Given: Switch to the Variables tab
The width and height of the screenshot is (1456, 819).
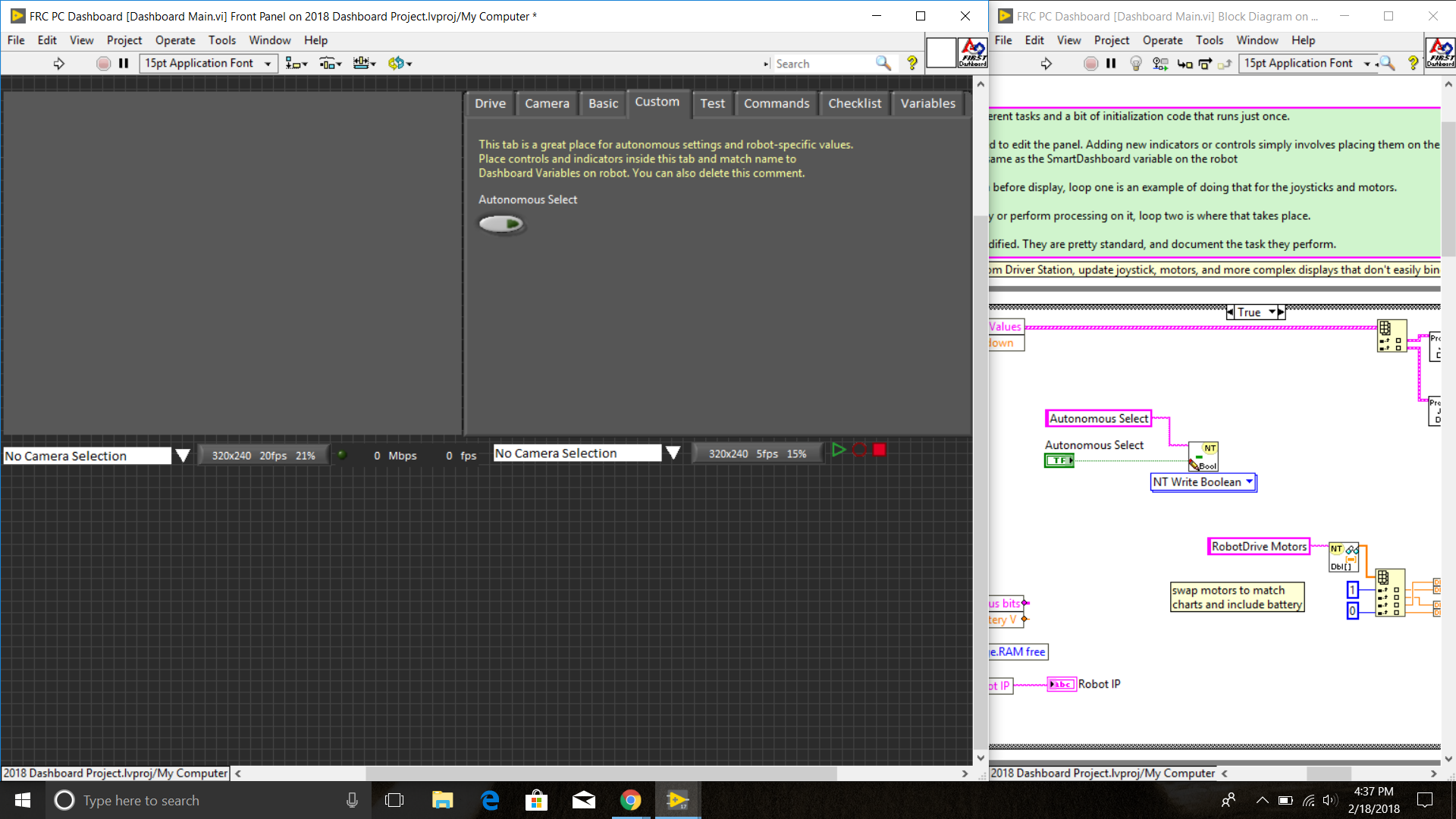Looking at the screenshot, I should 927,104.
